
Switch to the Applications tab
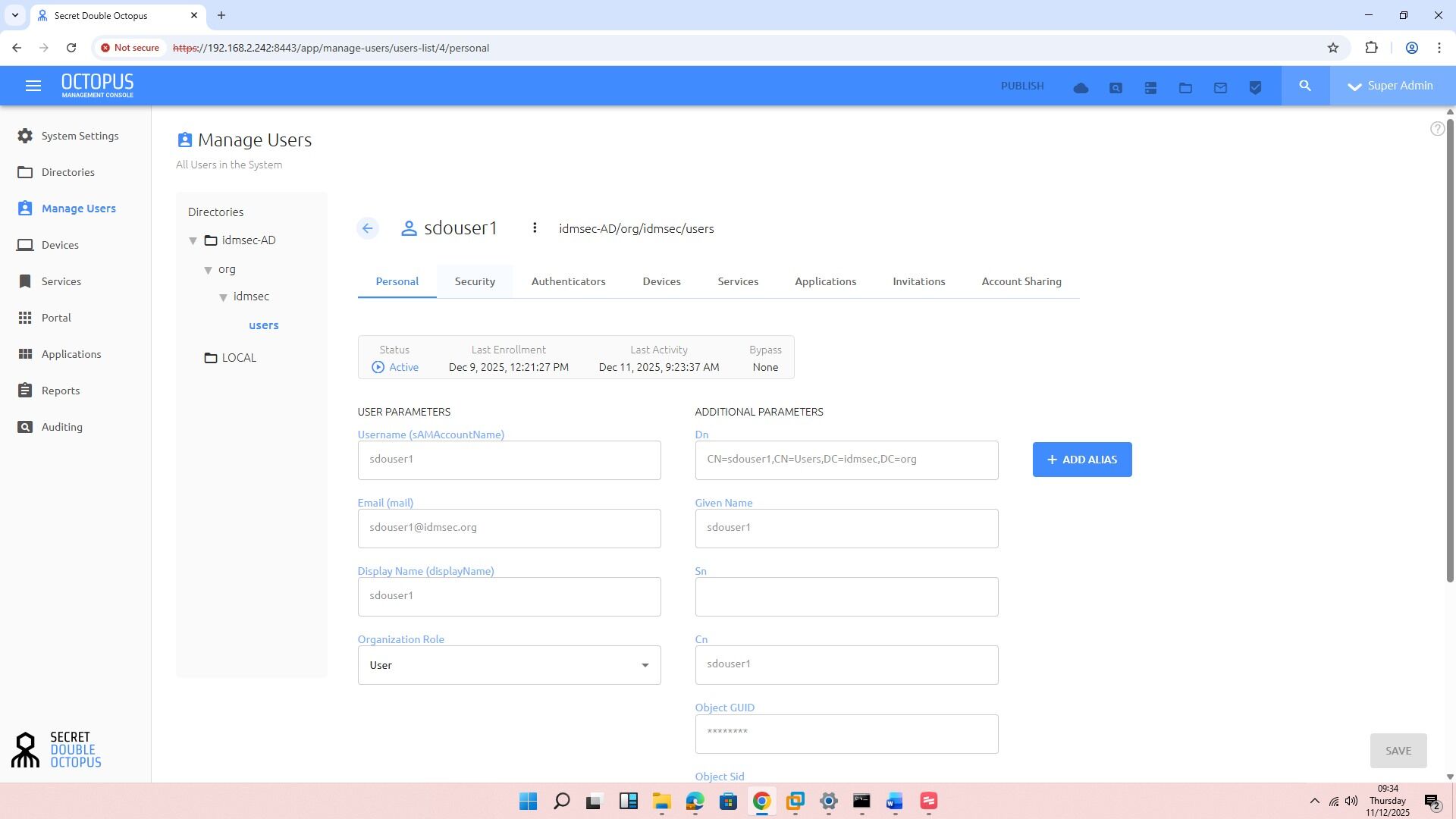point(825,281)
